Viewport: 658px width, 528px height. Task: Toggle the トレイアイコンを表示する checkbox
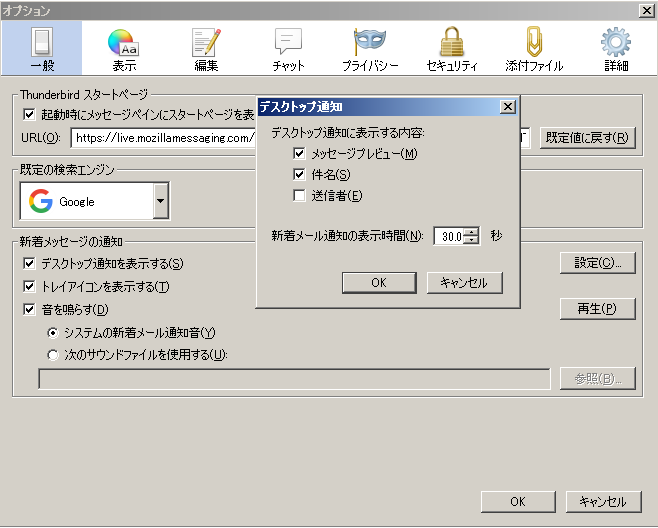(x=29, y=287)
